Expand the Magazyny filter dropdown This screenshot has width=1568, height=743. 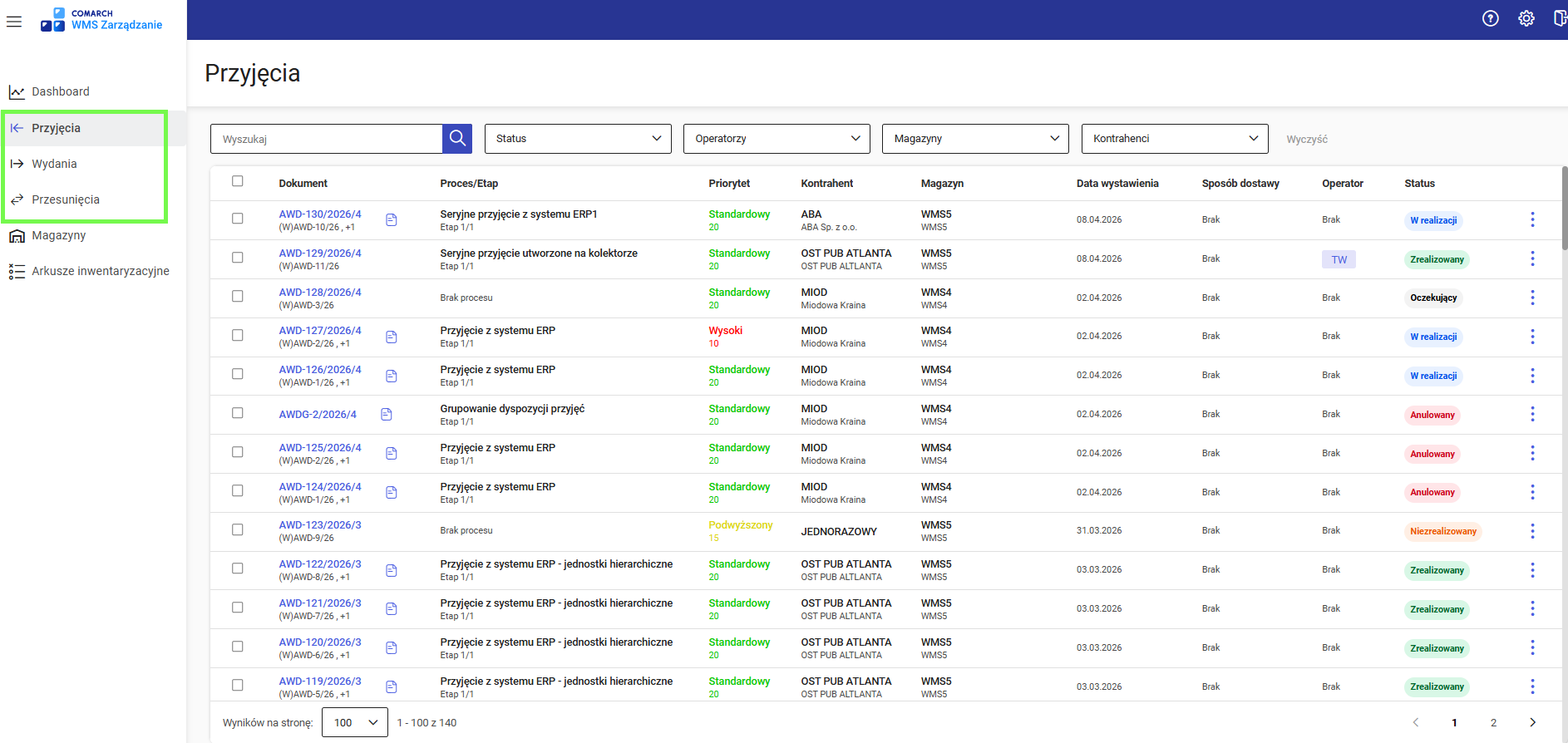pos(974,139)
